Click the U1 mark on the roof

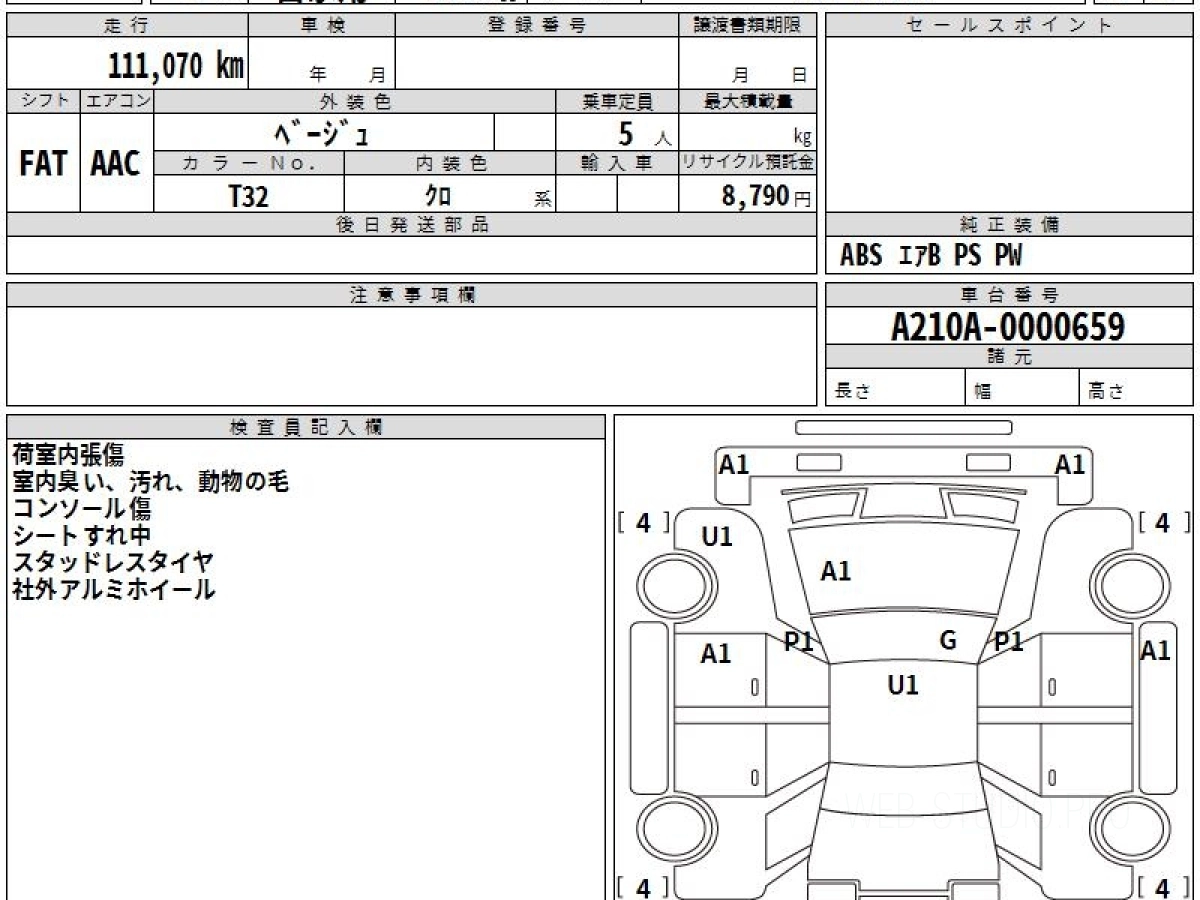(x=903, y=686)
